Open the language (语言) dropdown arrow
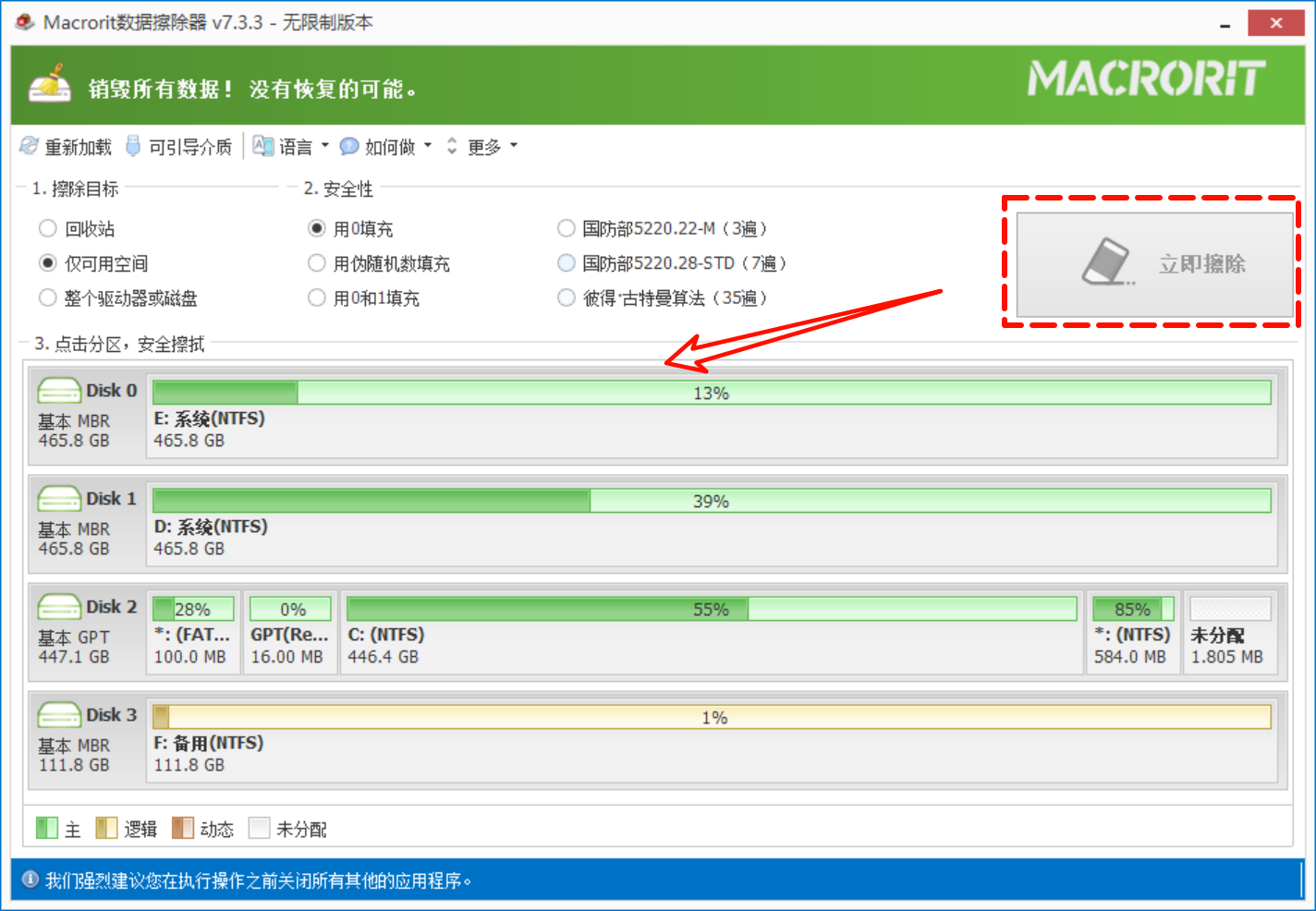This screenshot has width=1316, height=911. pos(324,145)
